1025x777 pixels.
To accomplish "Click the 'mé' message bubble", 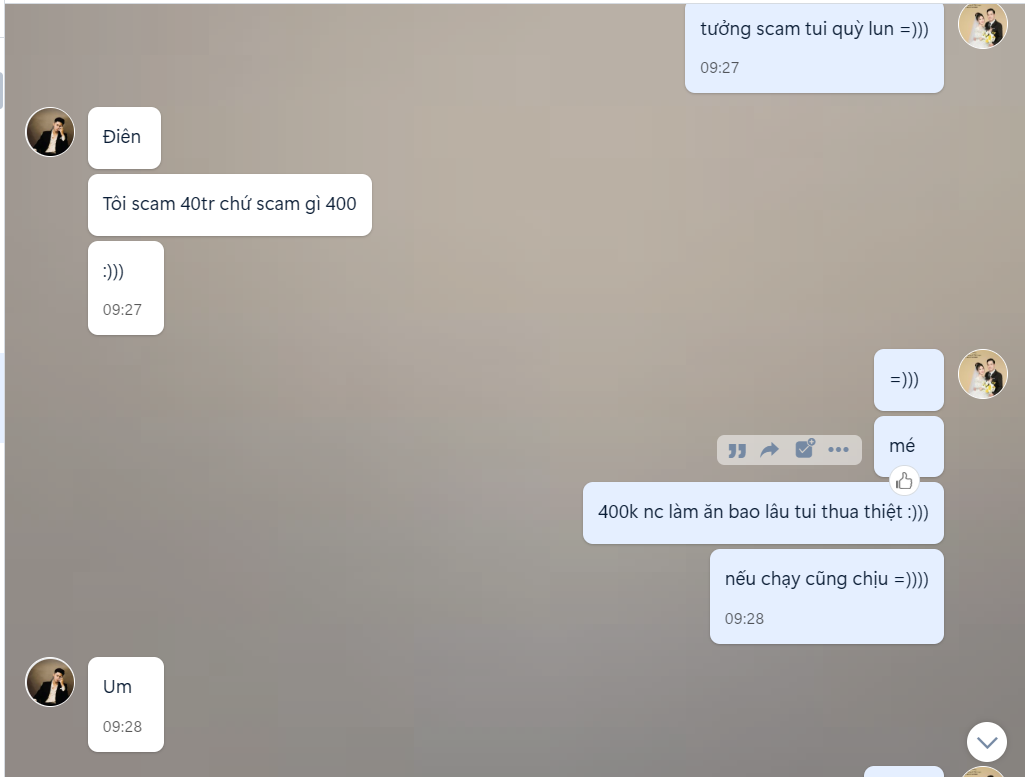I will coord(908,446).
